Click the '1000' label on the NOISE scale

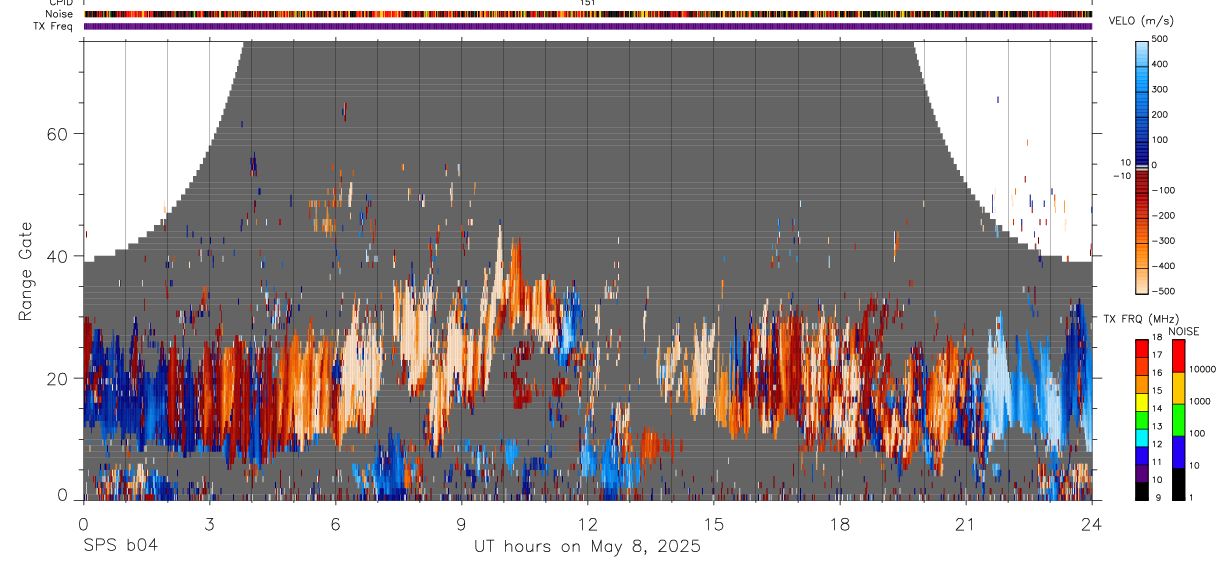pyautogui.click(x=1198, y=402)
